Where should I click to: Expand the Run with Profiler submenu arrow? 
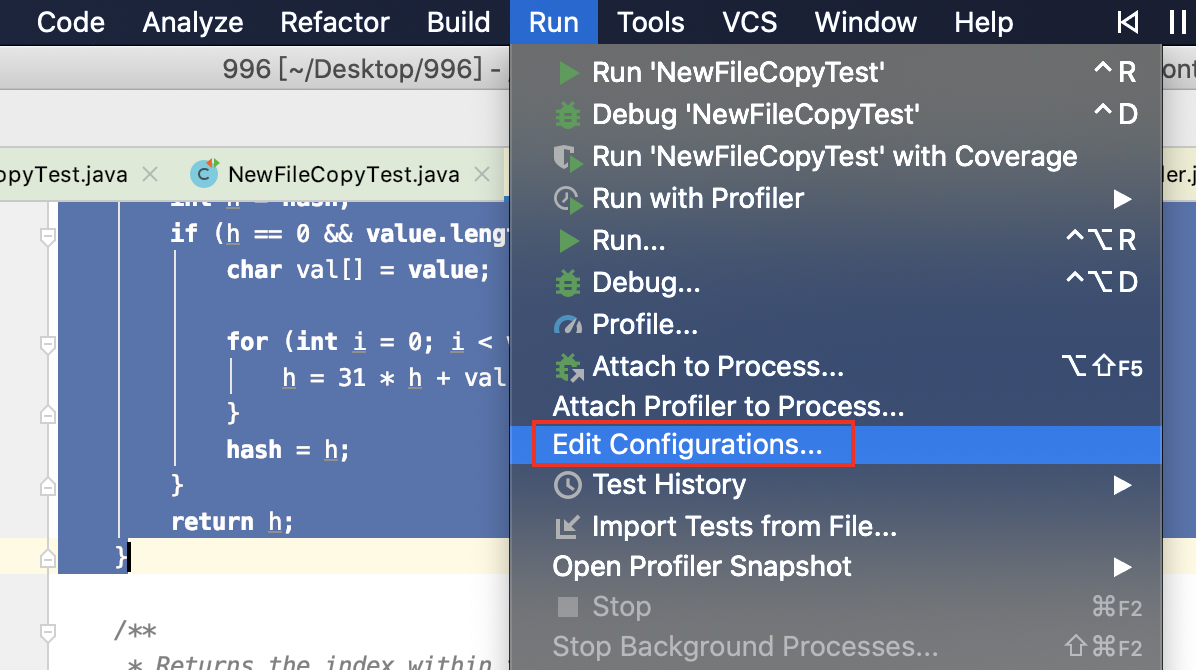(1122, 199)
